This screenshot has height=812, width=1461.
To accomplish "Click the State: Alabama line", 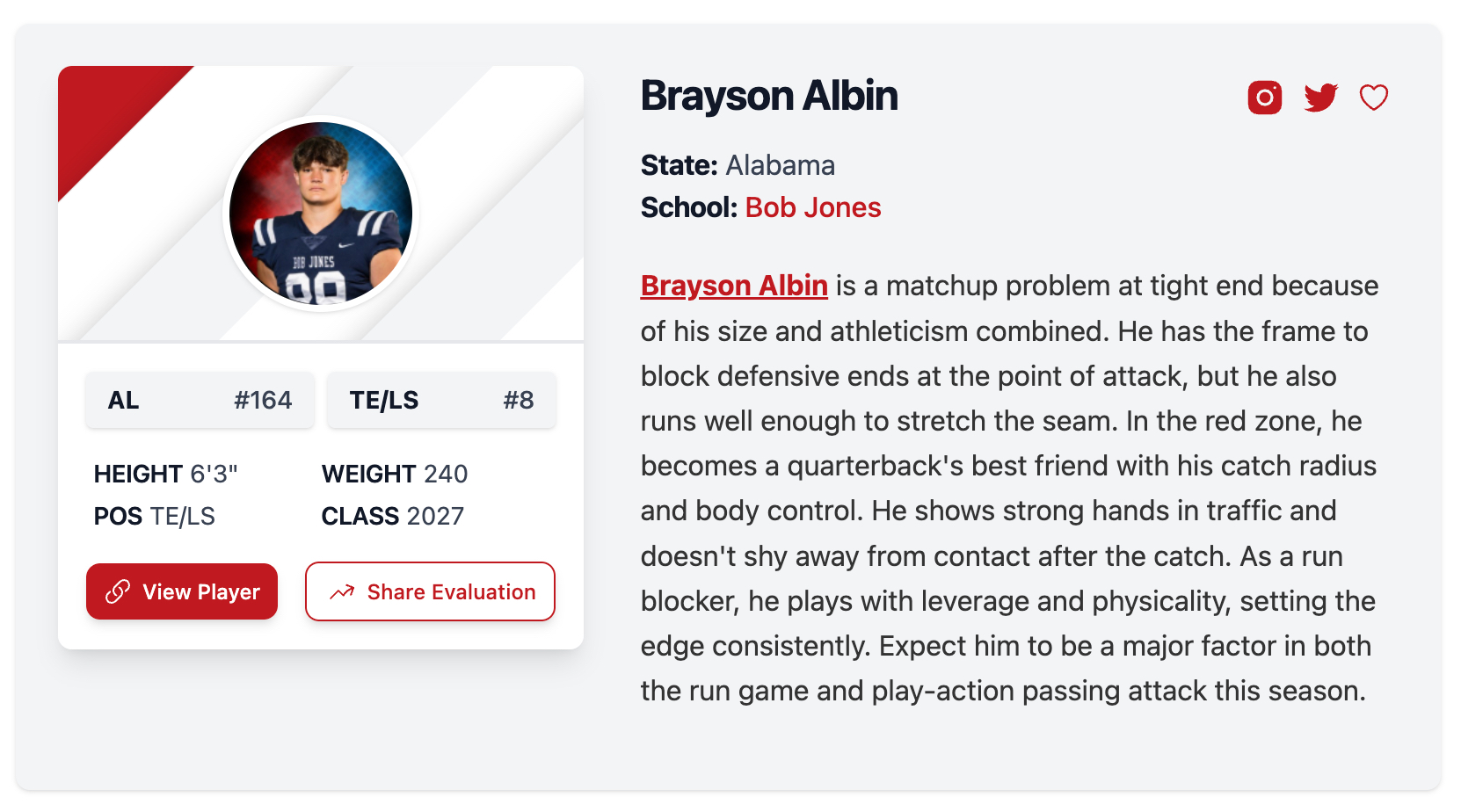I will [738, 165].
